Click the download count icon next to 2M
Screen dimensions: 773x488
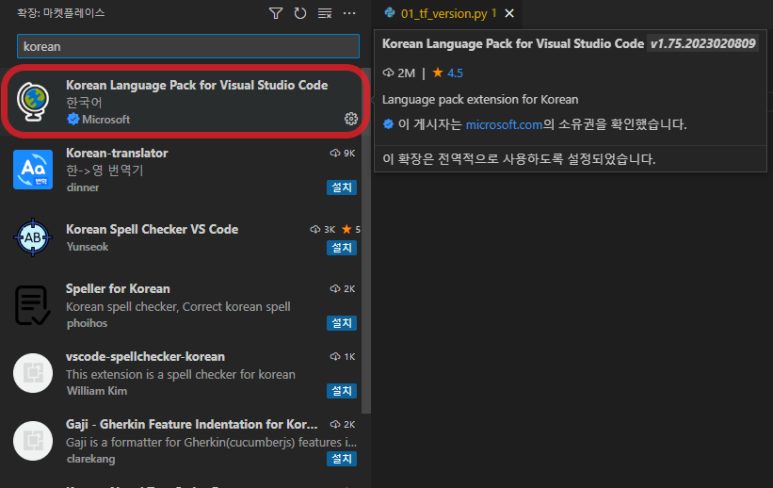click(388, 73)
